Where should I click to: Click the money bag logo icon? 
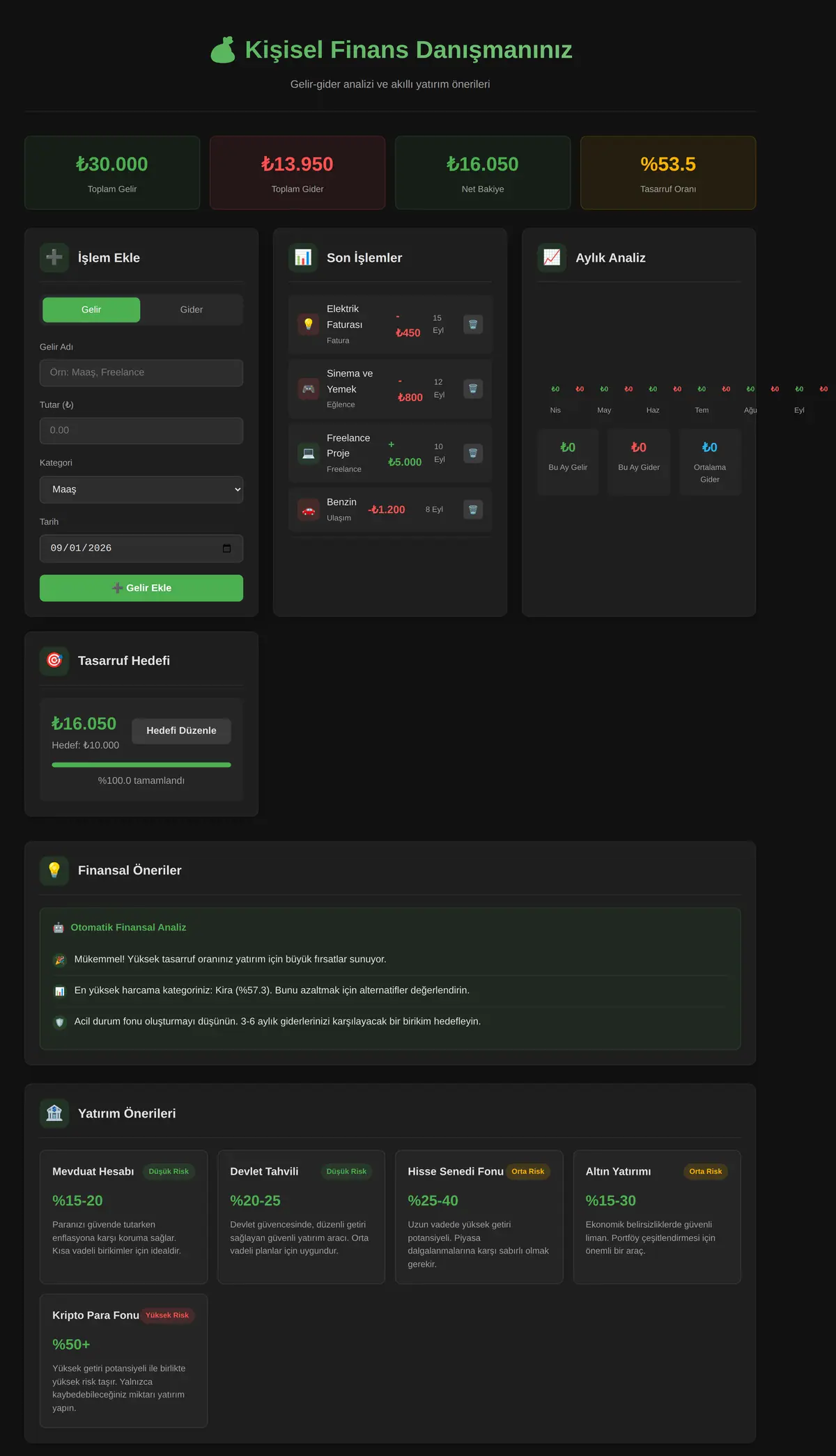coord(223,50)
